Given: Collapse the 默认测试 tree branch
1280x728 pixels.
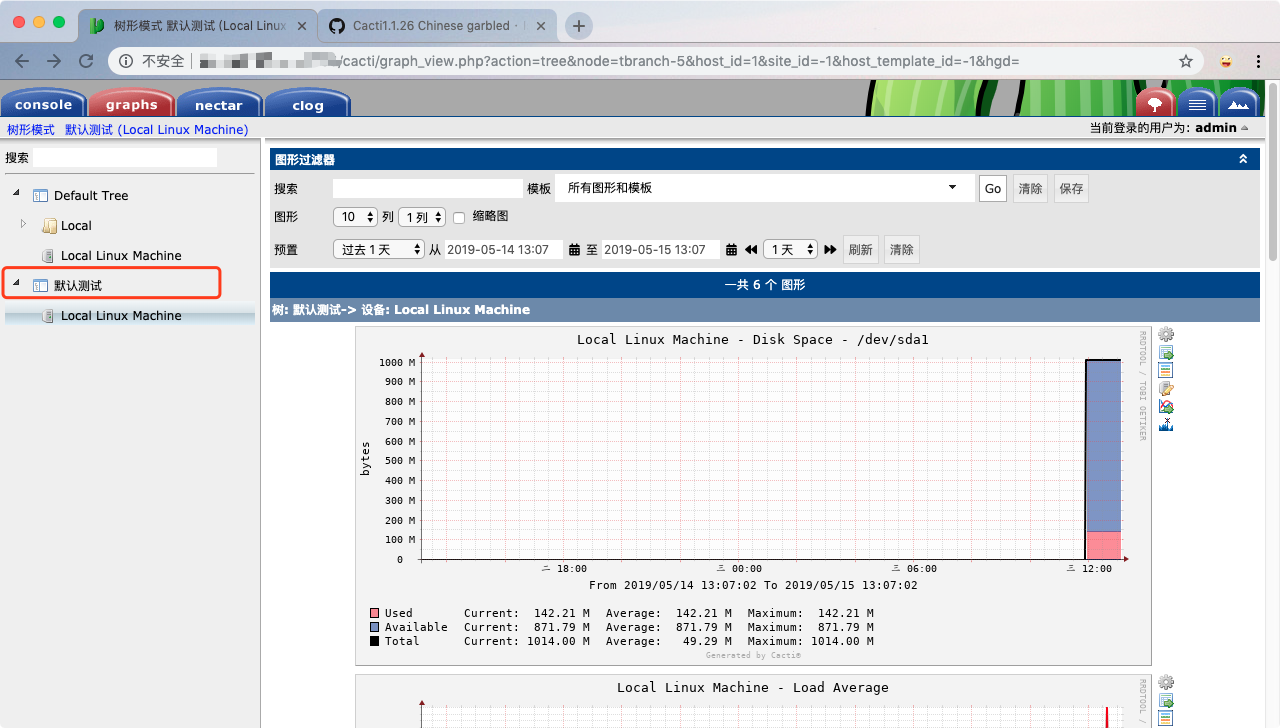Looking at the screenshot, I should pos(15,283).
